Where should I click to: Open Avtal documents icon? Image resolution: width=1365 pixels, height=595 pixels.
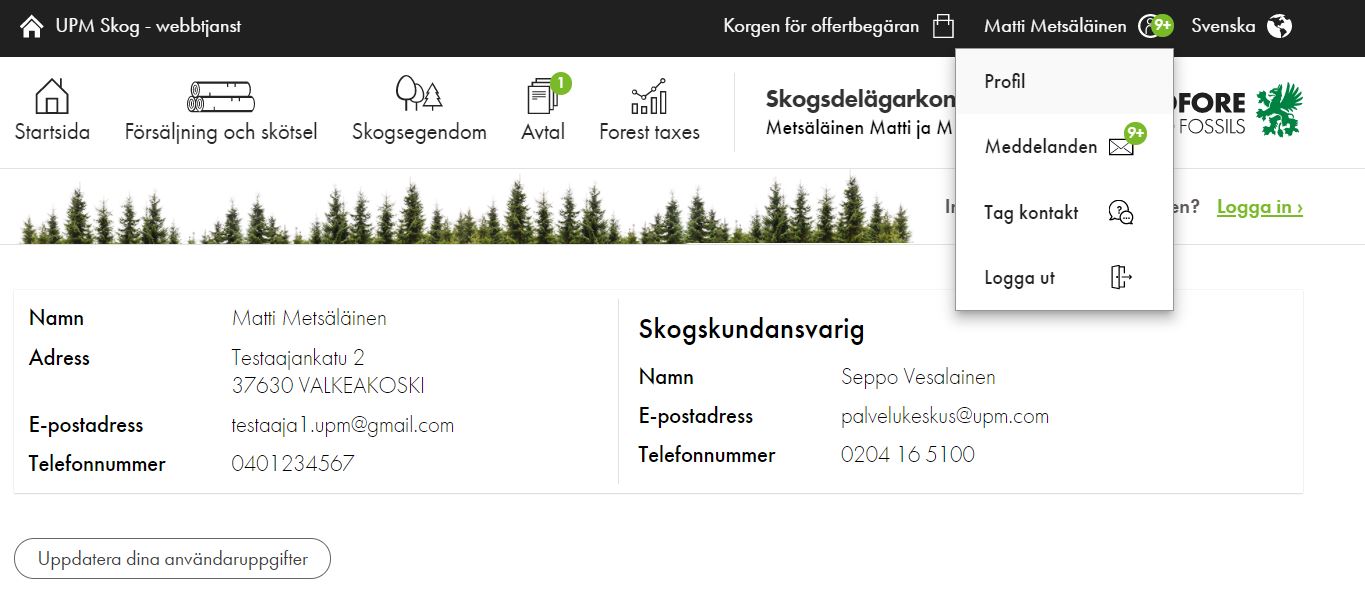pos(543,96)
